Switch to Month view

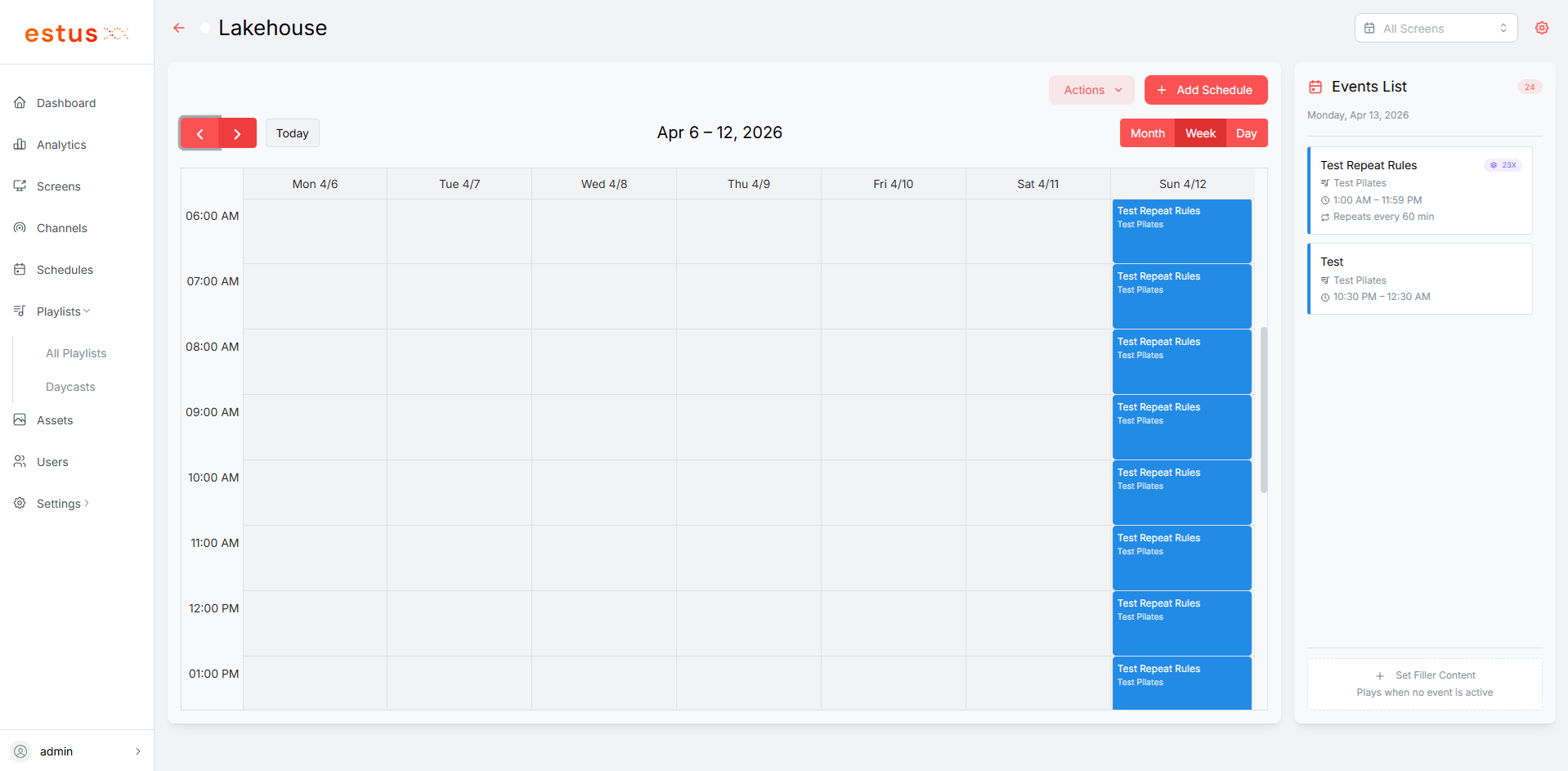pos(1147,133)
